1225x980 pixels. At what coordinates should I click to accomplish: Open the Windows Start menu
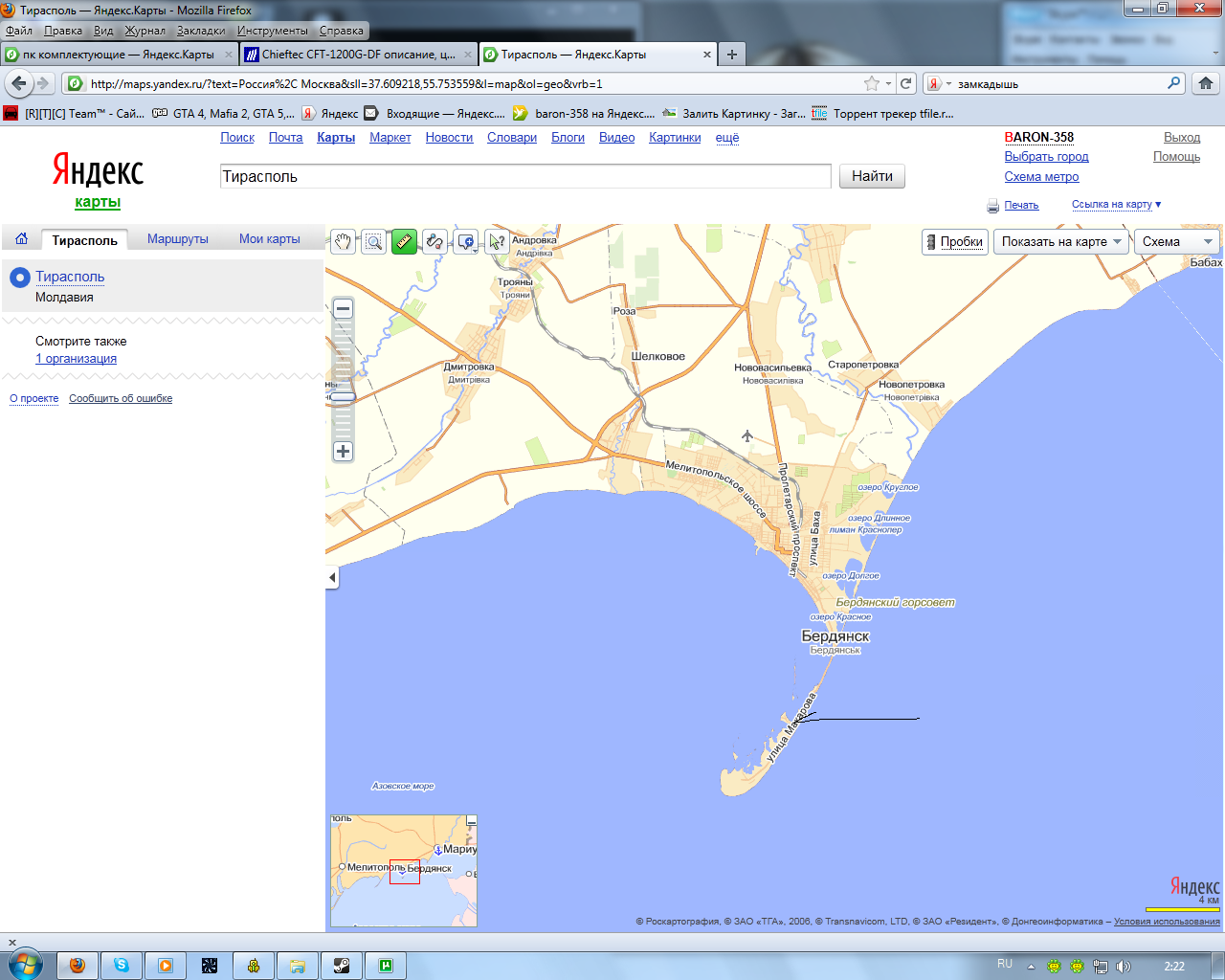pos(24,964)
